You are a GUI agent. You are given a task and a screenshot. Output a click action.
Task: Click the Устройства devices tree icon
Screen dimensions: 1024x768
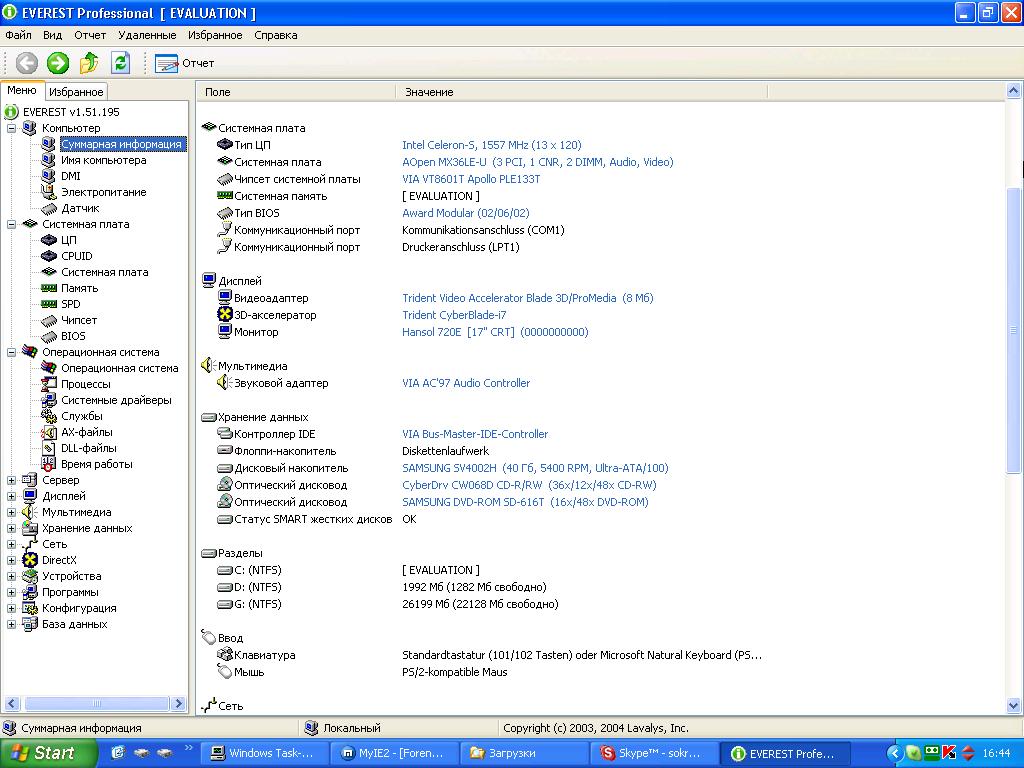(29, 576)
